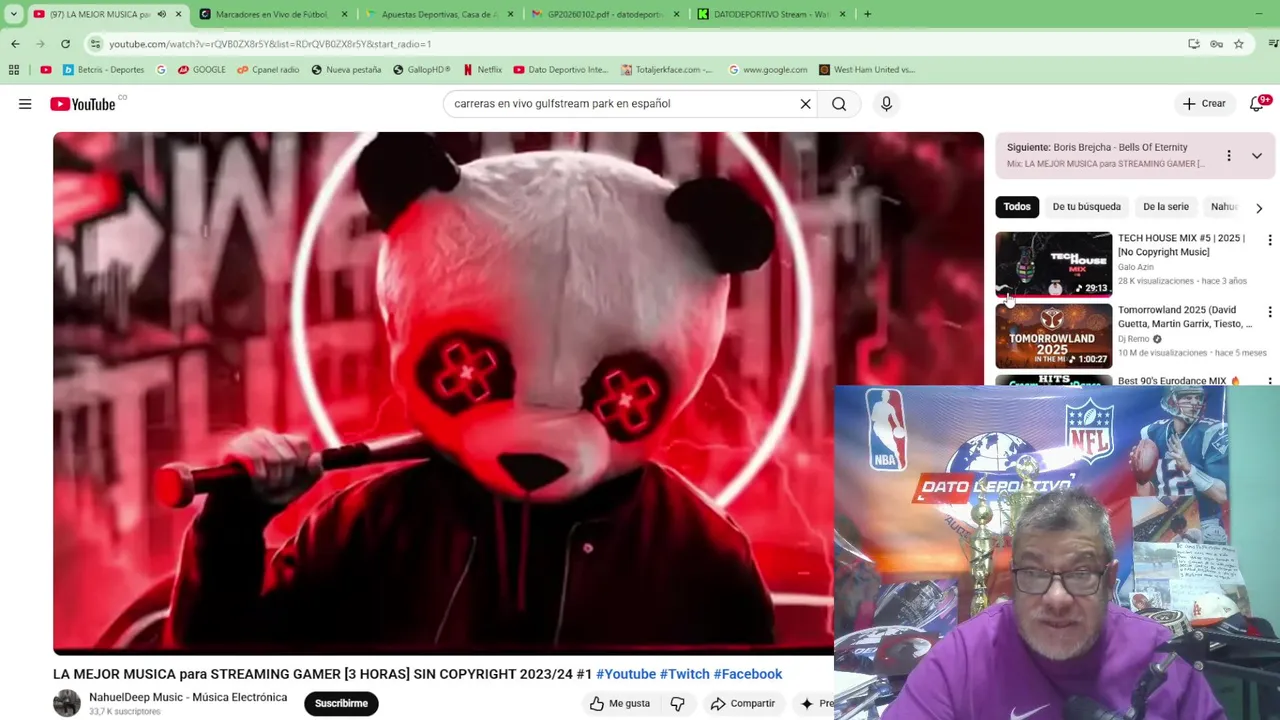Select the Todos filter chip
1280x720 pixels.
click(x=1017, y=207)
